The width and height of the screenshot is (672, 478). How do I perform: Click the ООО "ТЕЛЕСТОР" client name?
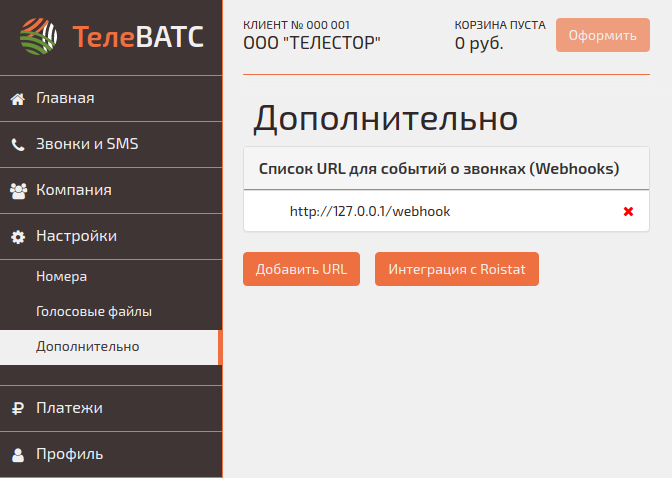tap(312, 43)
